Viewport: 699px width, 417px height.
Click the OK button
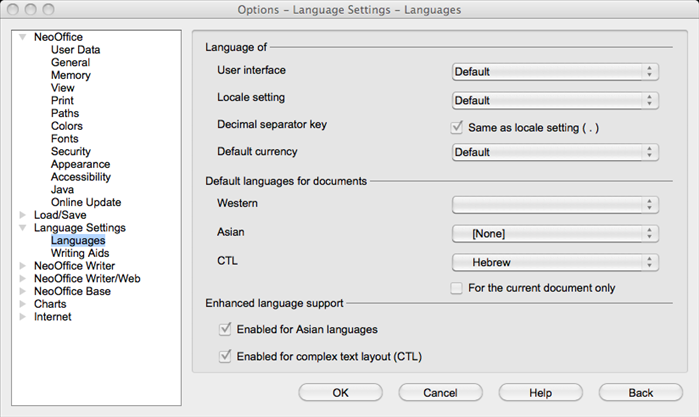[x=341, y=393]
